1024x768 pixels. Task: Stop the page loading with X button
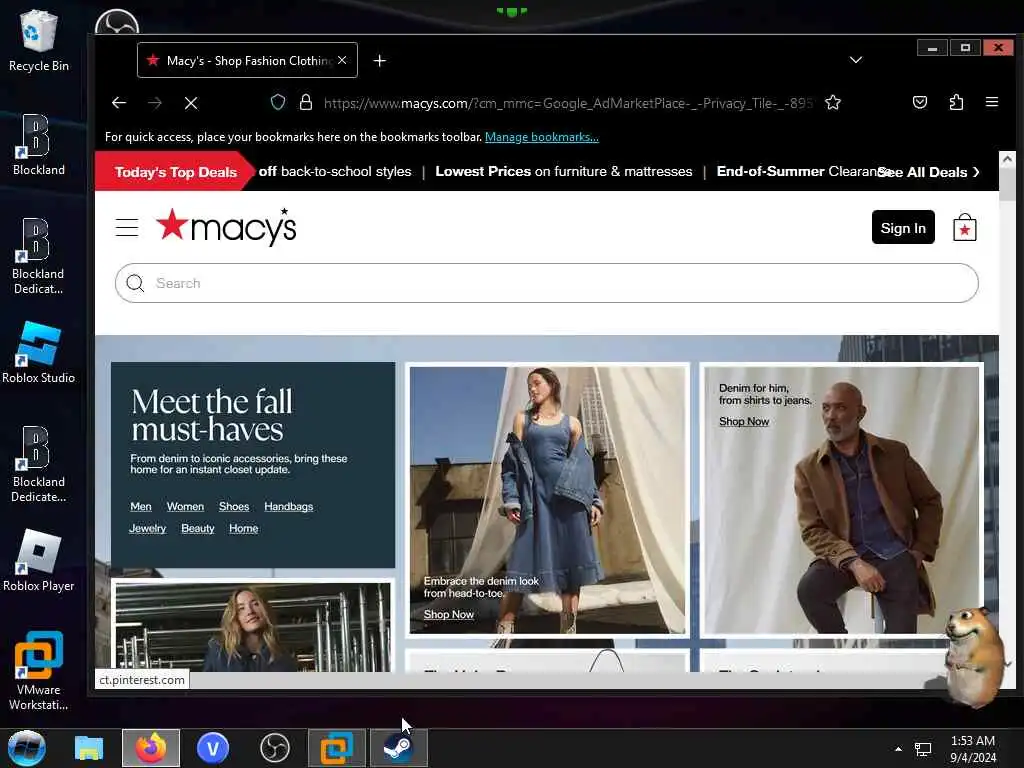(191, 103)
